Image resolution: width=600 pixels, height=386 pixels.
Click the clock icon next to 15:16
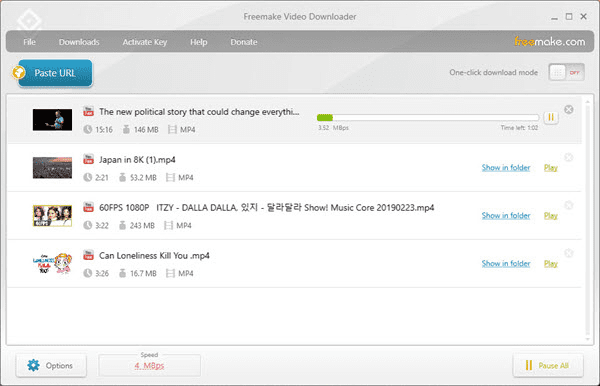pyautogui.click(x=88, y=130)
